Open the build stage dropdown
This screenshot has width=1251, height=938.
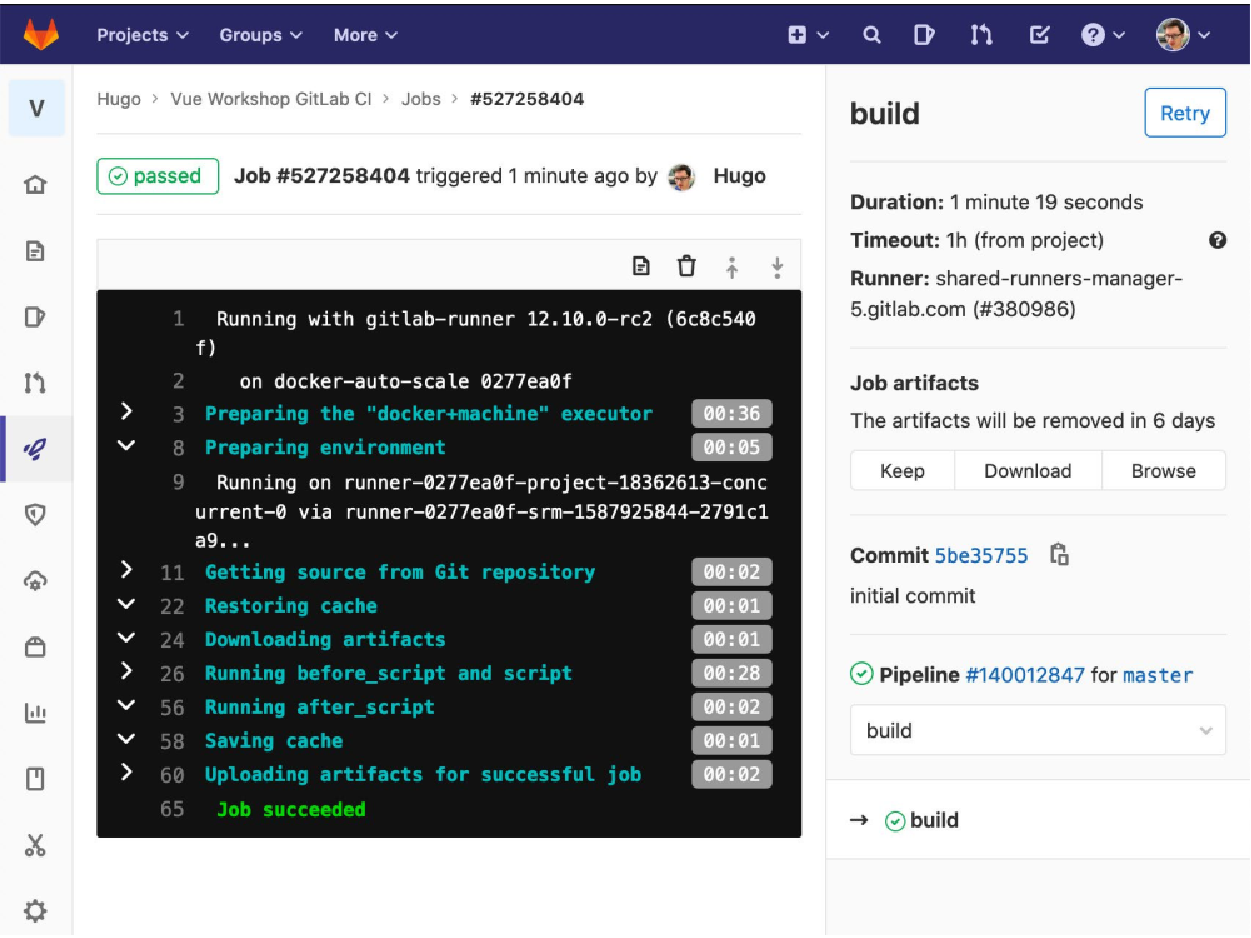coord(1038,730)
